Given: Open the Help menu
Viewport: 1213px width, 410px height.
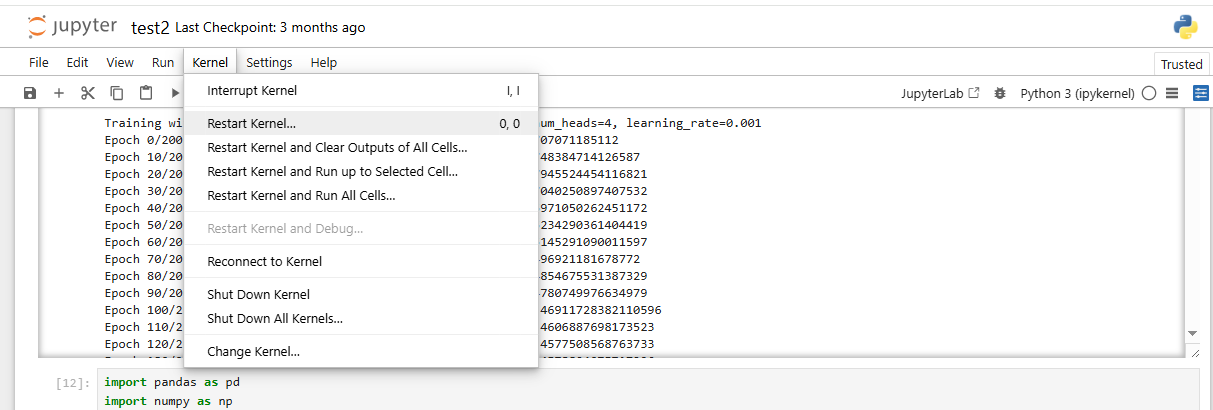Looking at the screenshot, I should point(324,62).
